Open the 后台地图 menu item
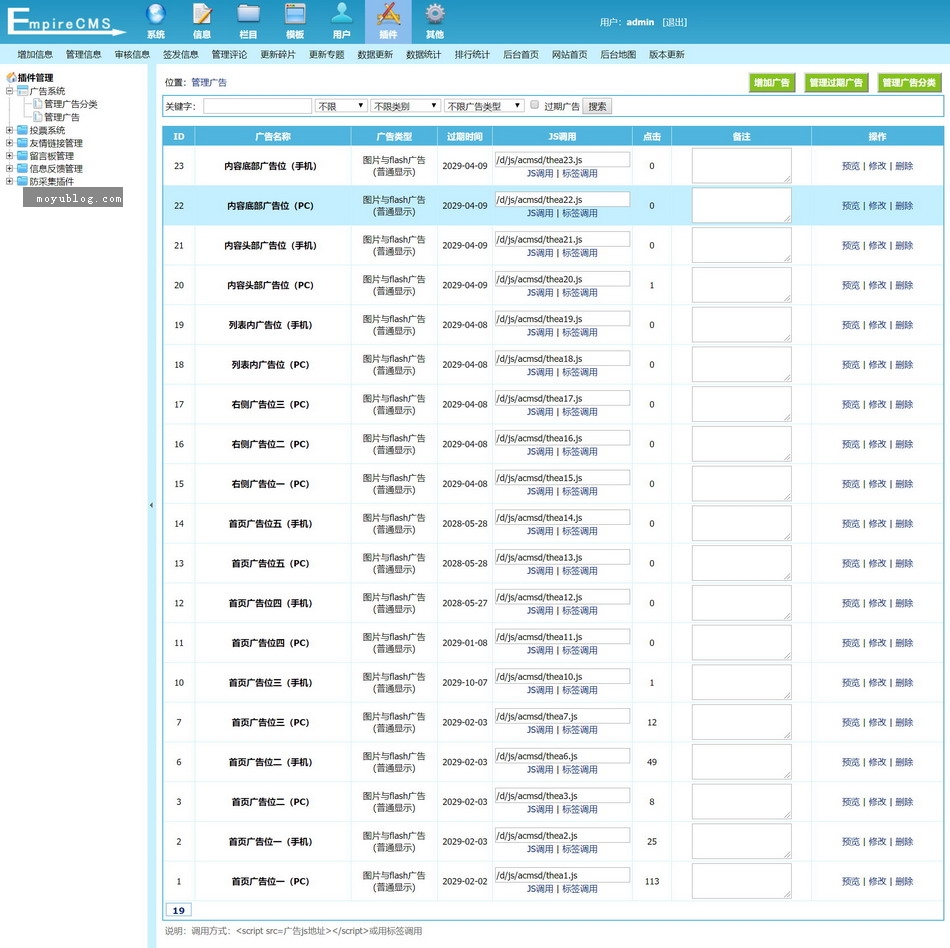This screenshot has height=948, width=950. coord(618,55)
